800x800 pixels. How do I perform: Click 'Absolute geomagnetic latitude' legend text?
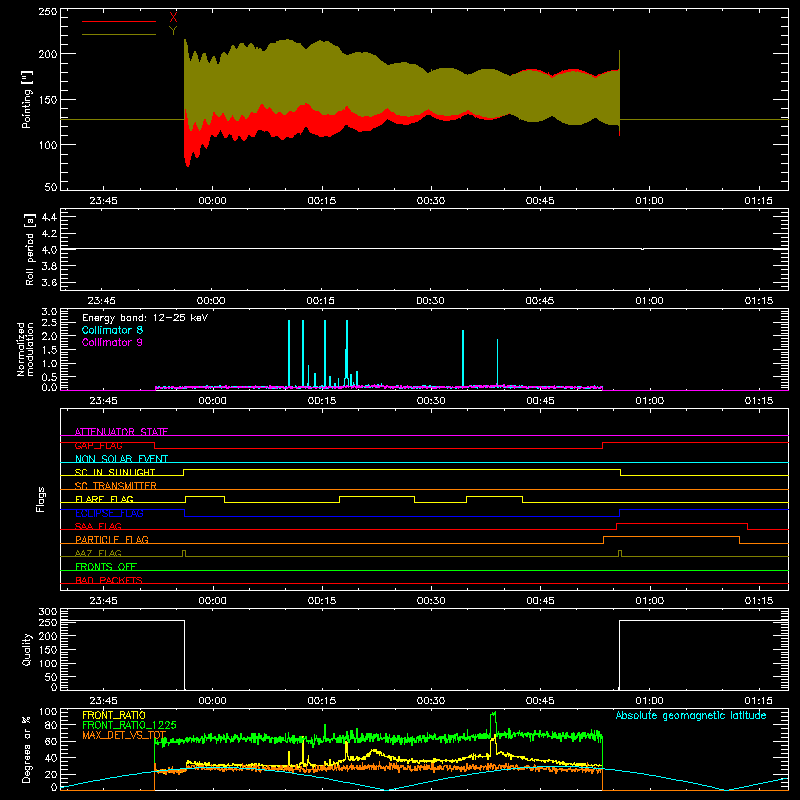pyautogui.click(x=691, y=715)
